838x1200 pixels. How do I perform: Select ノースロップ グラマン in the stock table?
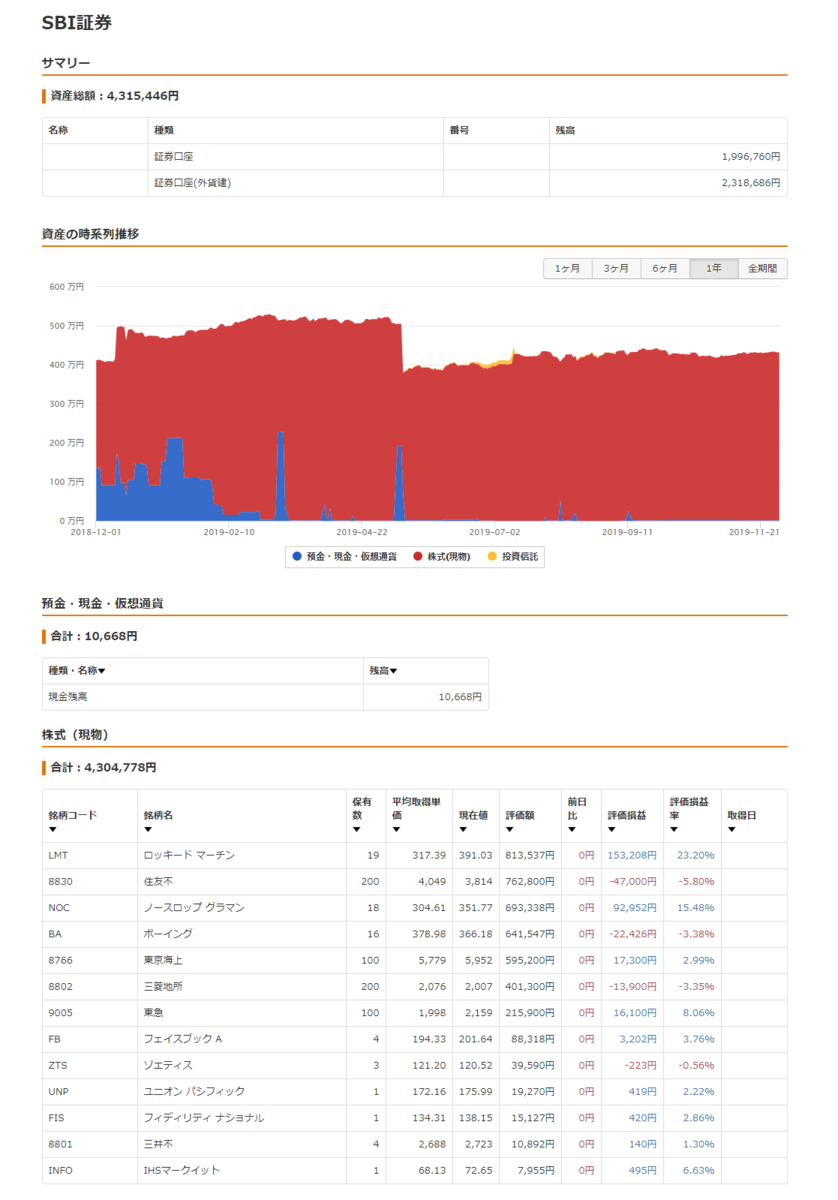(x=194, y=908)
